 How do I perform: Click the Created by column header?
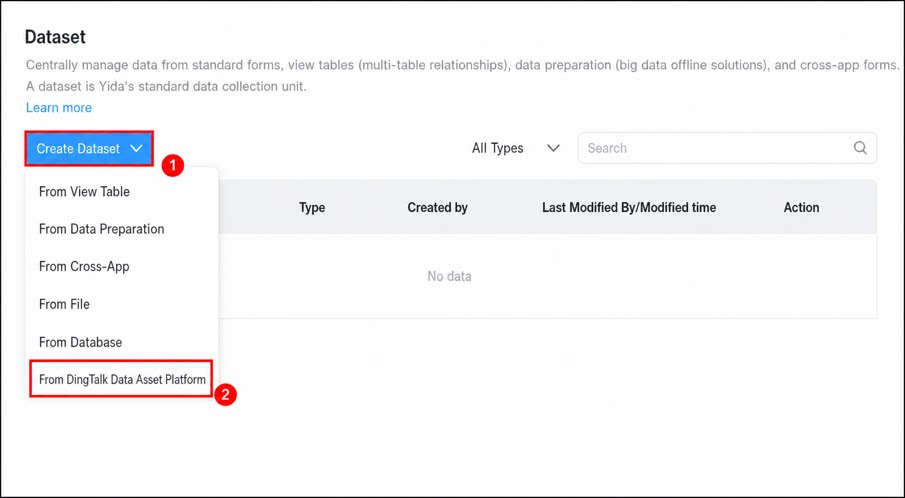point(437,208)
